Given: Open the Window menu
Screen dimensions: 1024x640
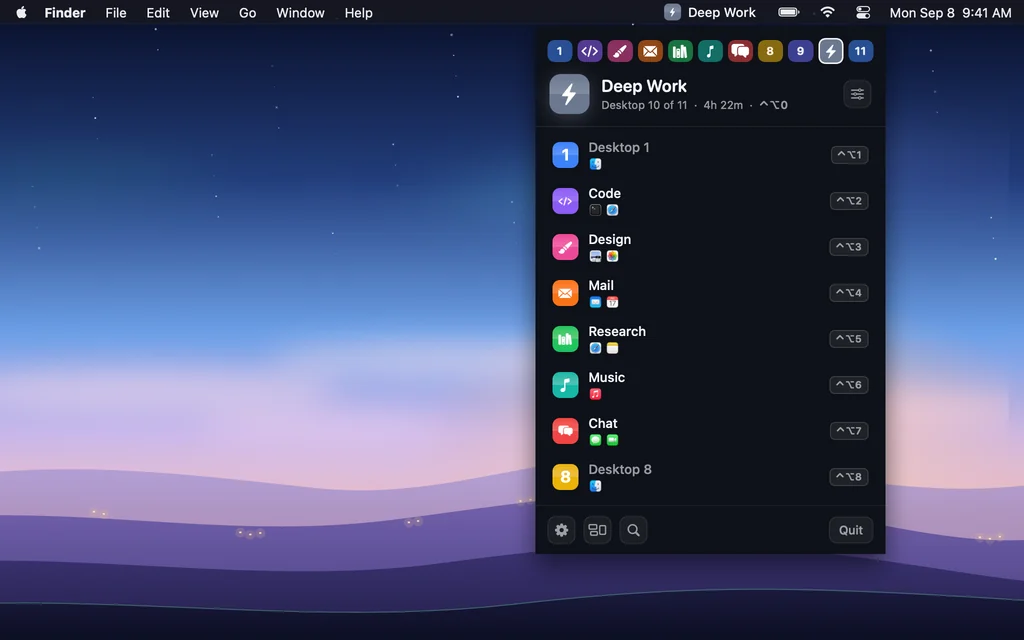Looking at the screenshot, I should pos(300,12).
